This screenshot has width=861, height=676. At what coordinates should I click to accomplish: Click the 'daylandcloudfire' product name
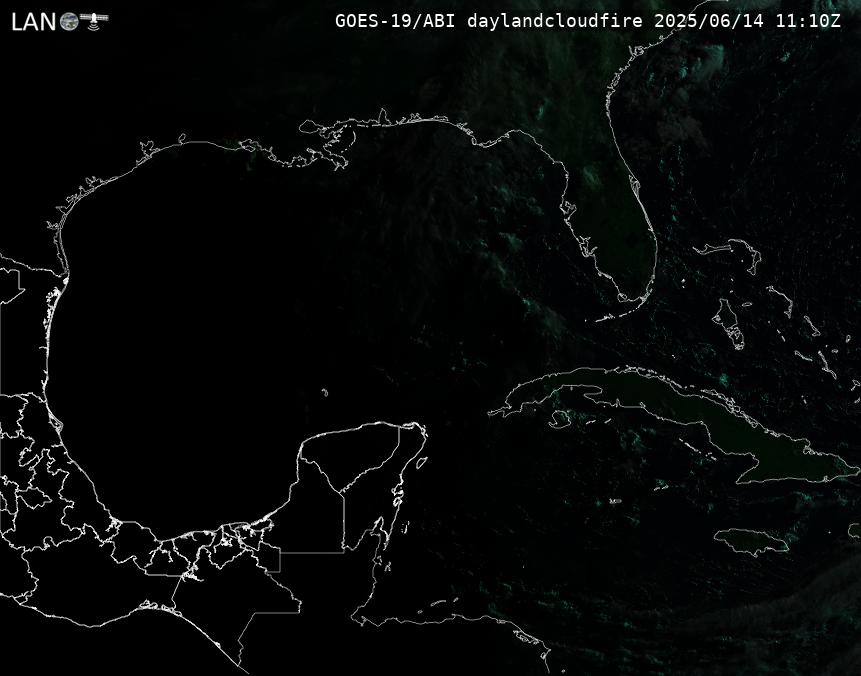[555, 21]
